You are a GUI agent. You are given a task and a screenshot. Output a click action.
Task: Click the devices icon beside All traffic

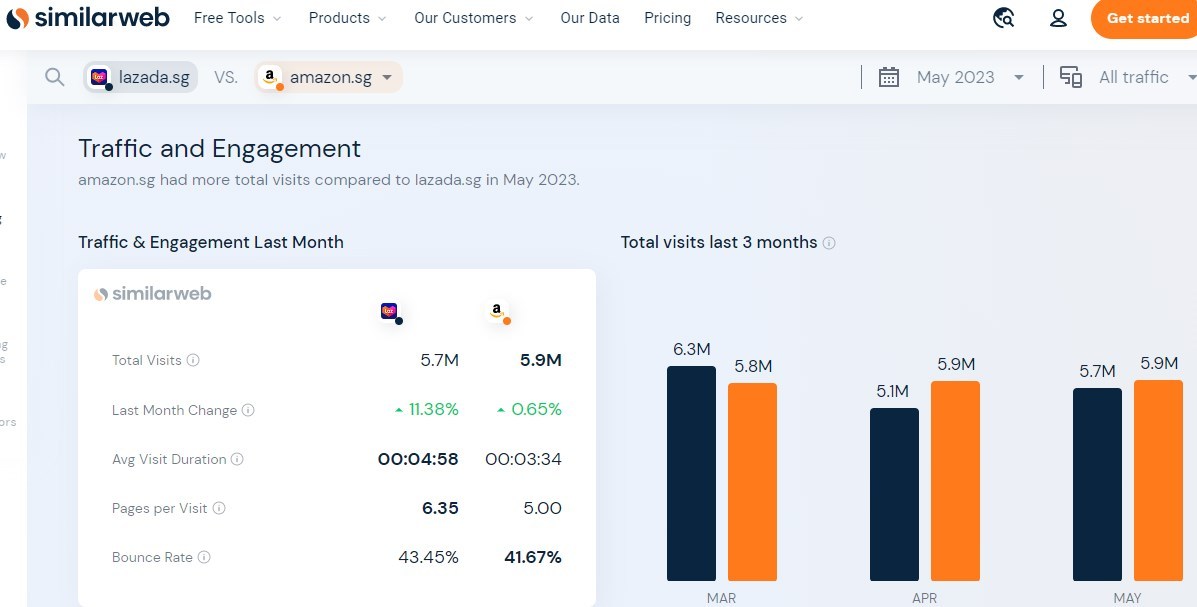[x=1070, y=77]
